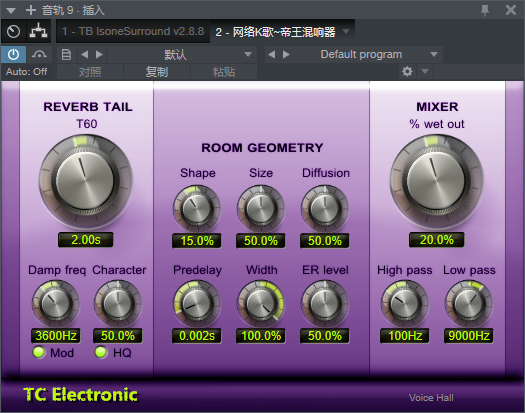525x413 pixels.
Task: Click the ER level knob
Action: click(x=325, y=304)
